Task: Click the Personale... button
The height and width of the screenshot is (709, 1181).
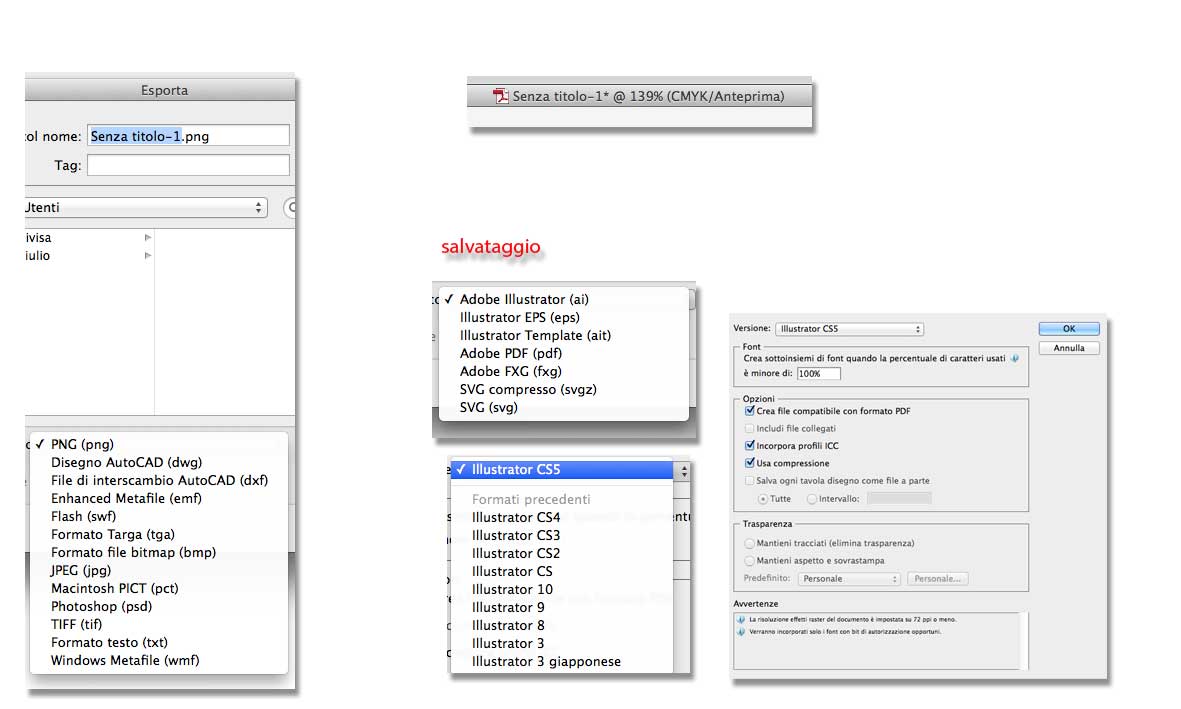Action: 938,579
